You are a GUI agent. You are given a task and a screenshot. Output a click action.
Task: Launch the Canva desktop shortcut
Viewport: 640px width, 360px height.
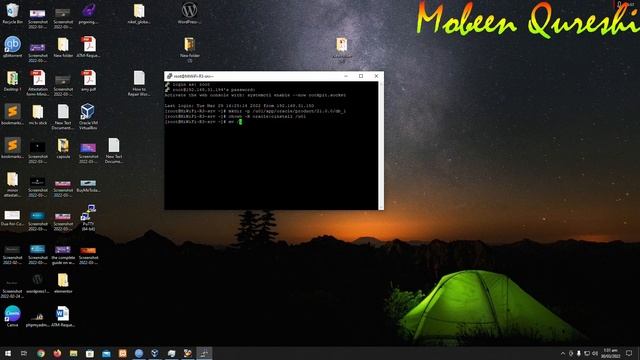(12, 316)
